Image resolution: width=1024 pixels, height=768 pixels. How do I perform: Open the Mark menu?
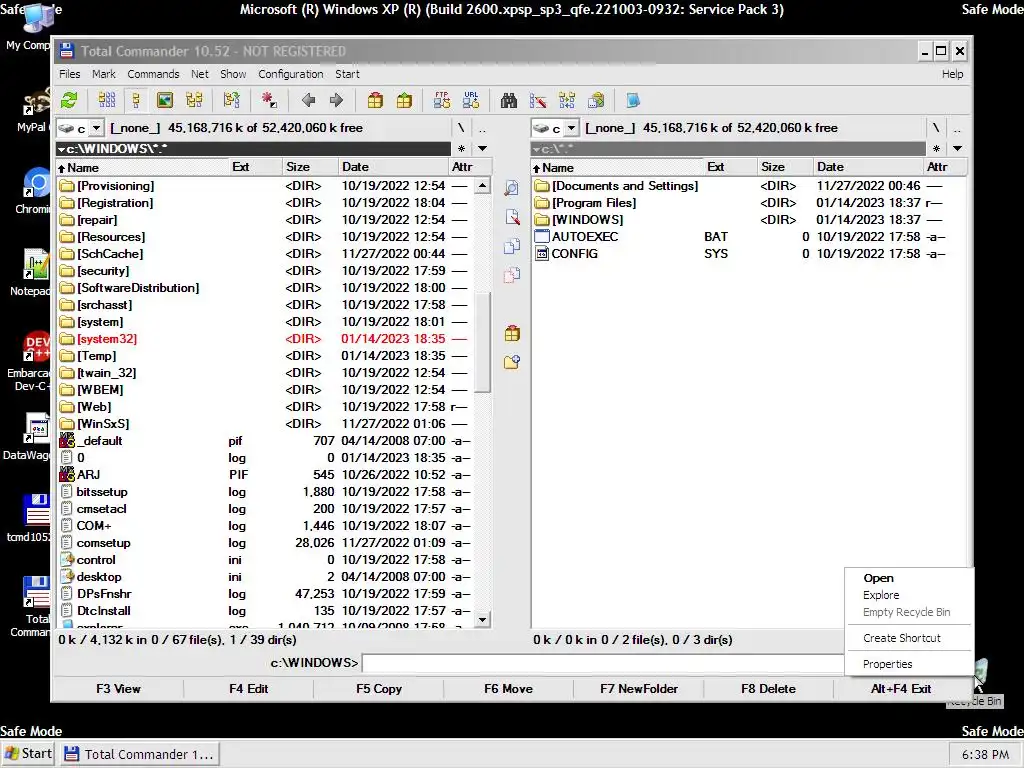tap(104, 74)
